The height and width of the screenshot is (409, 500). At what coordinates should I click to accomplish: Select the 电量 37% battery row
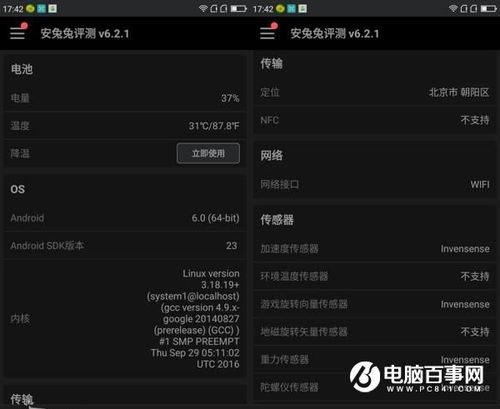[x=126, y=98]
